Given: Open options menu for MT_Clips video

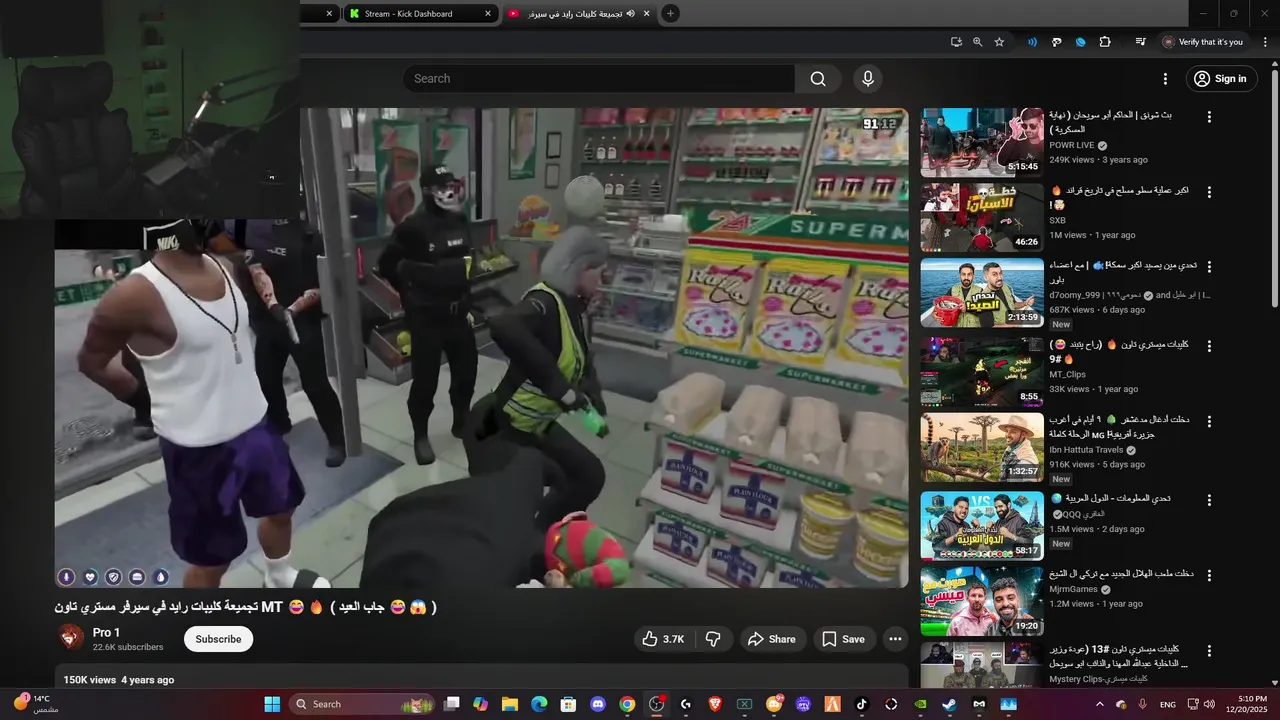Looking at the screenshot, I should click(1209, 346).
